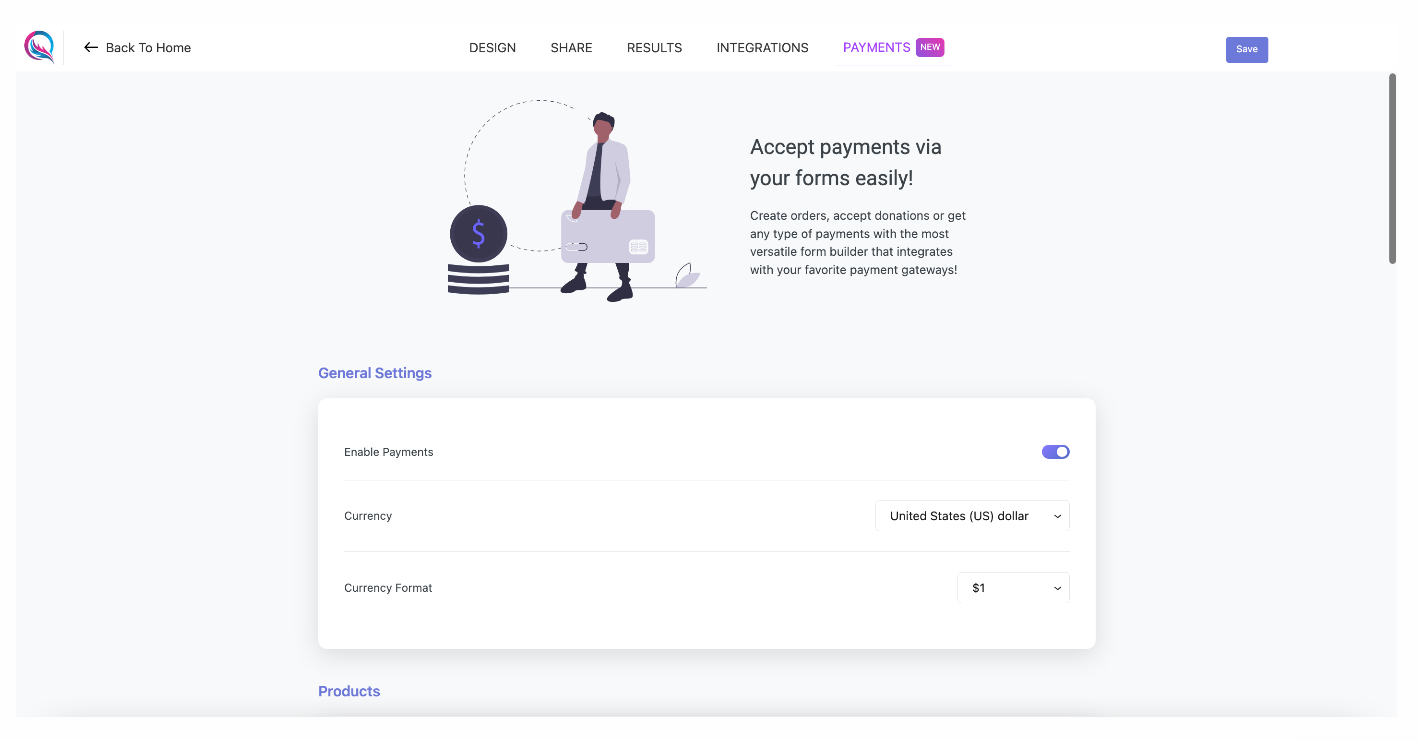Toggle the Enable Payments switch
1419x739 pixels.
tap(1056, 452)
